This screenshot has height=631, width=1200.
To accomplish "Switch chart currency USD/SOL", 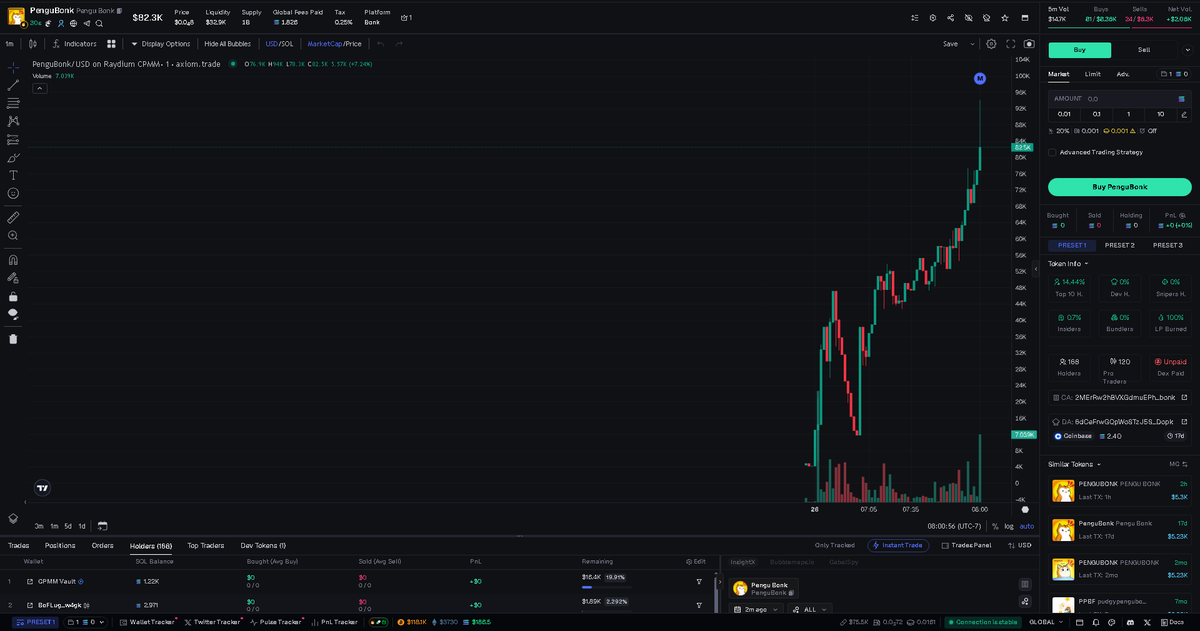I will pyautogui.click(x=279, y=44).
